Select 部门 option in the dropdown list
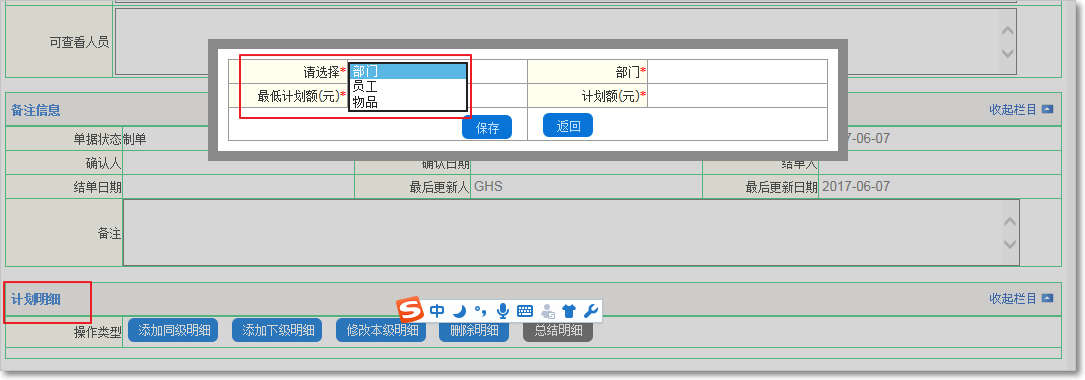 (408, 71)
